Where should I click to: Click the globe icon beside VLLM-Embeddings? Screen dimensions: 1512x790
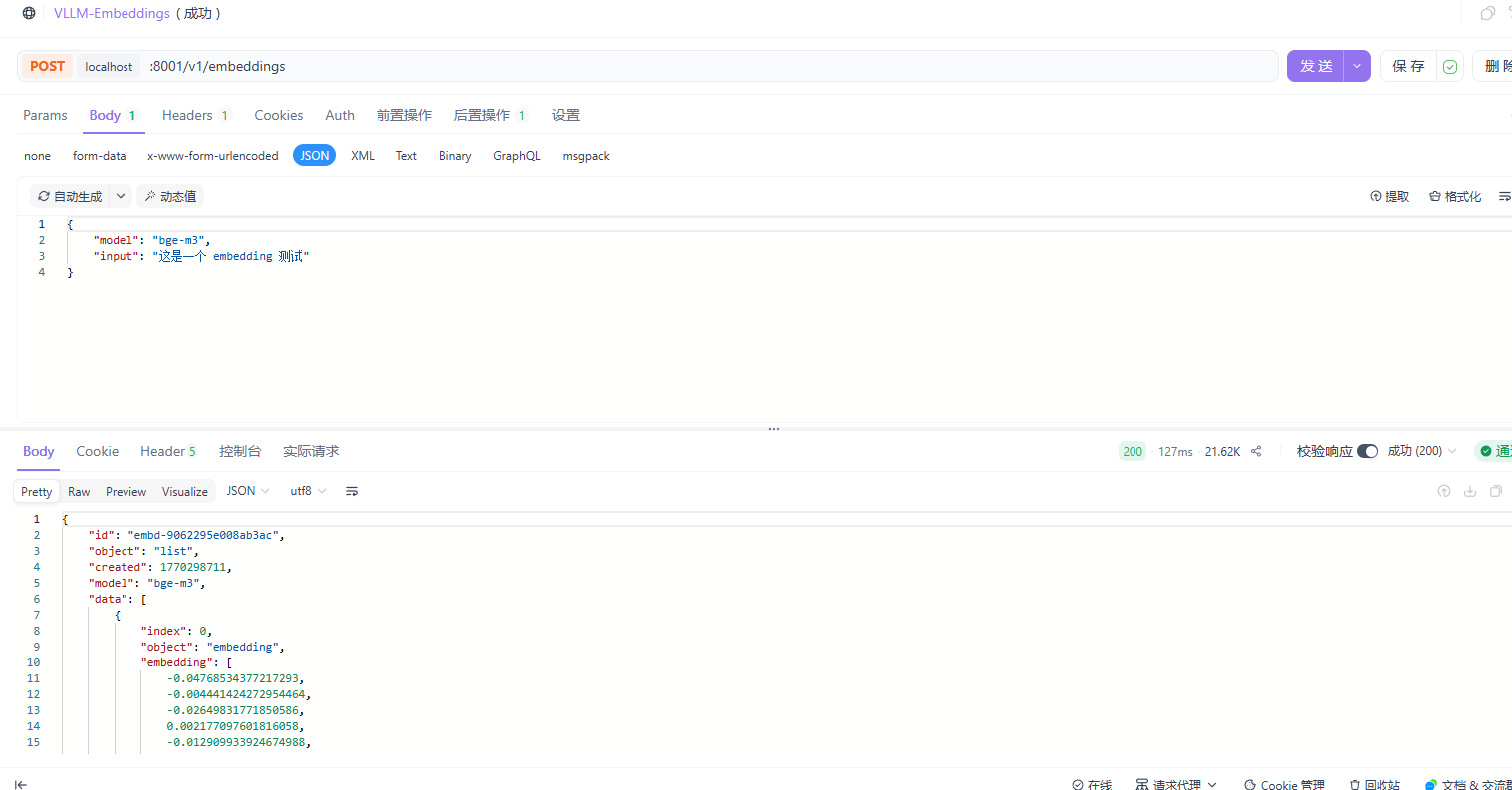coord(29,13)
